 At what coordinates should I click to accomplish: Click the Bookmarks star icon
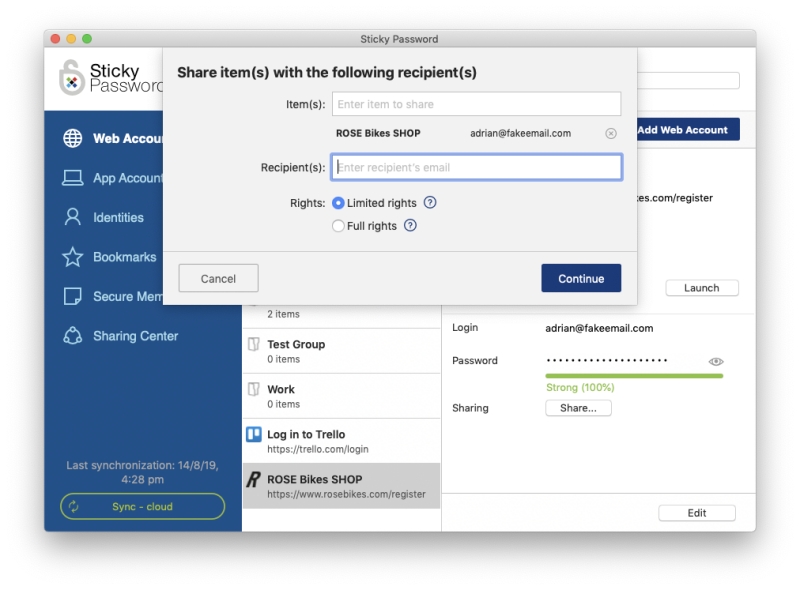click(72, 257)
